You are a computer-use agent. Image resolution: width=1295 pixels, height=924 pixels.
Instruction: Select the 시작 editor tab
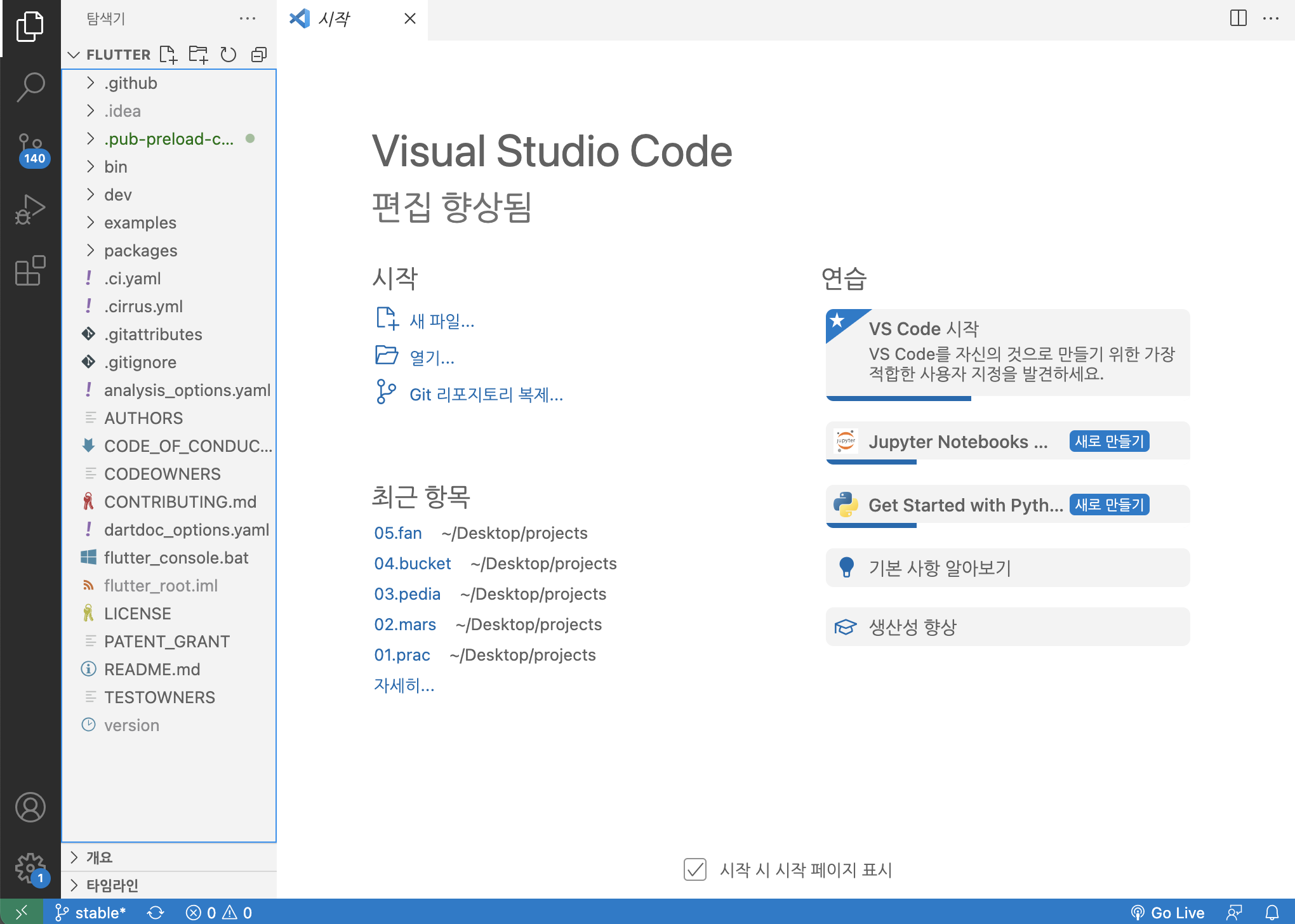[x=352, y=20]
